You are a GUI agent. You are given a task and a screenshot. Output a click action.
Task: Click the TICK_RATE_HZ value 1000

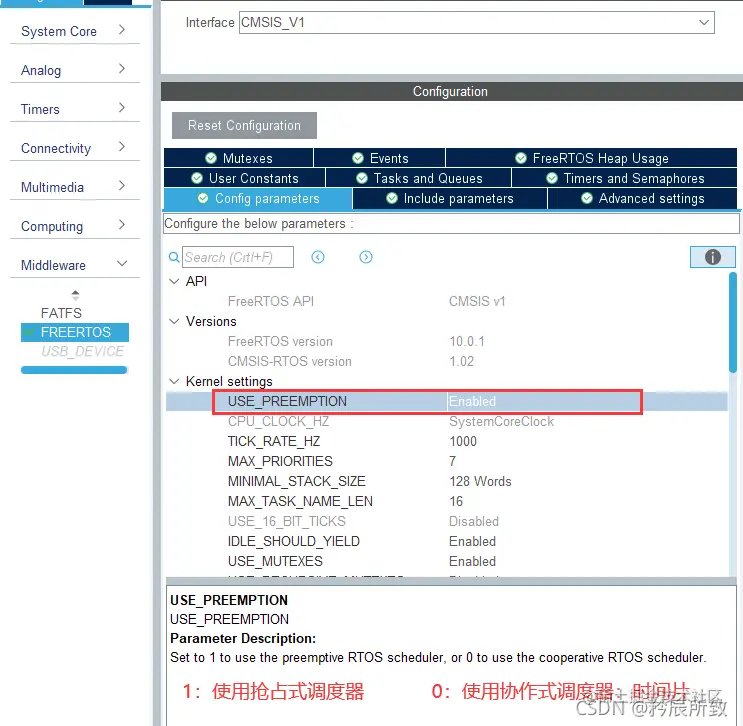pyautogui.click(x=463, y=442)
